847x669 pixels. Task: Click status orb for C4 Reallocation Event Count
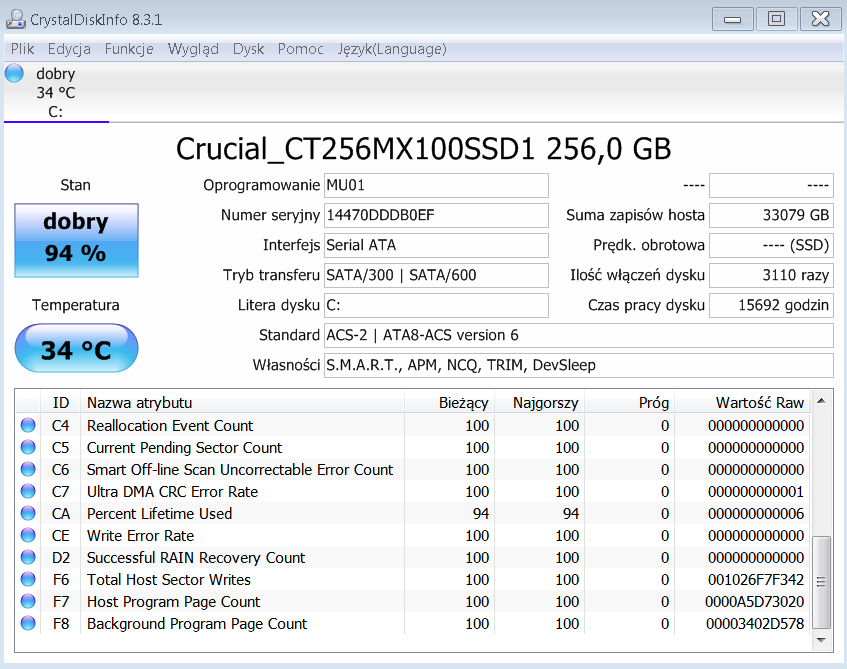click(x=28, y=425)
